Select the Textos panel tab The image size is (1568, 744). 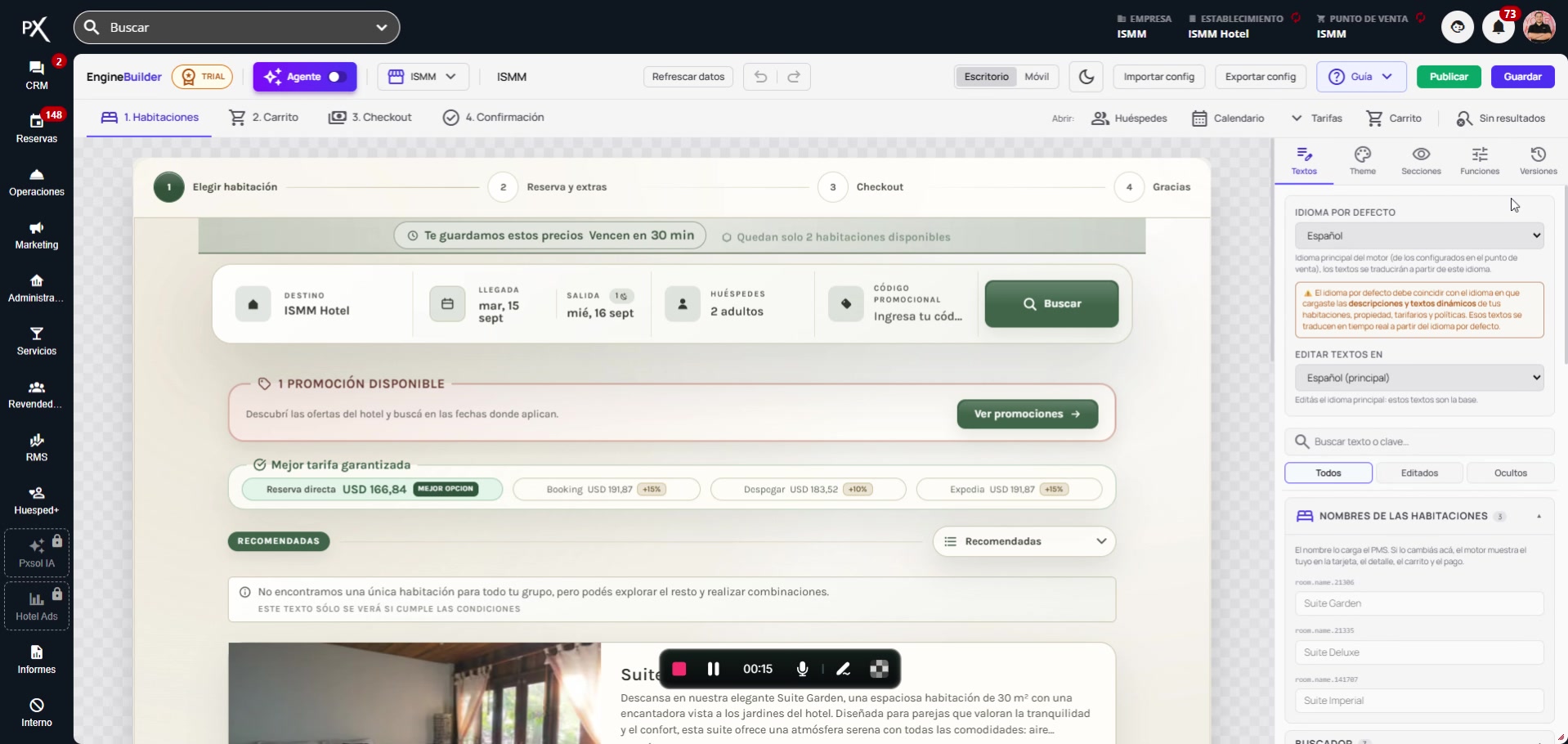(x=1304, y=160)
